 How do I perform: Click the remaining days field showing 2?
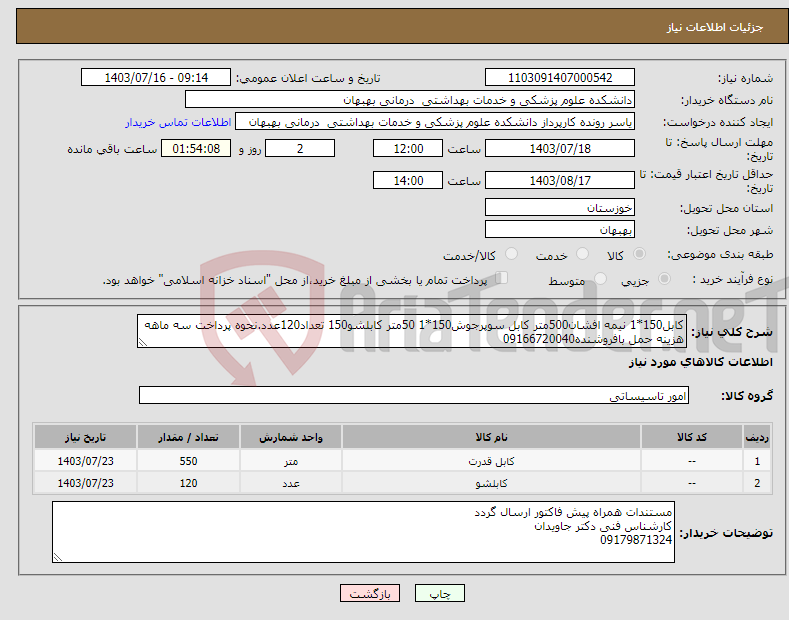[x=300, y=148]
